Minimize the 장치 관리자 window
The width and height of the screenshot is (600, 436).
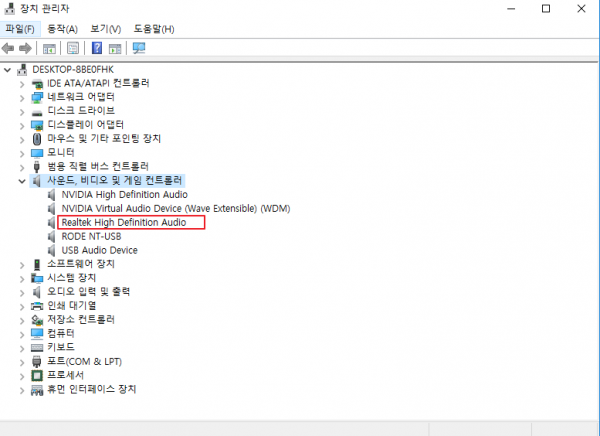pyautogui.click(x=511, y=8)
